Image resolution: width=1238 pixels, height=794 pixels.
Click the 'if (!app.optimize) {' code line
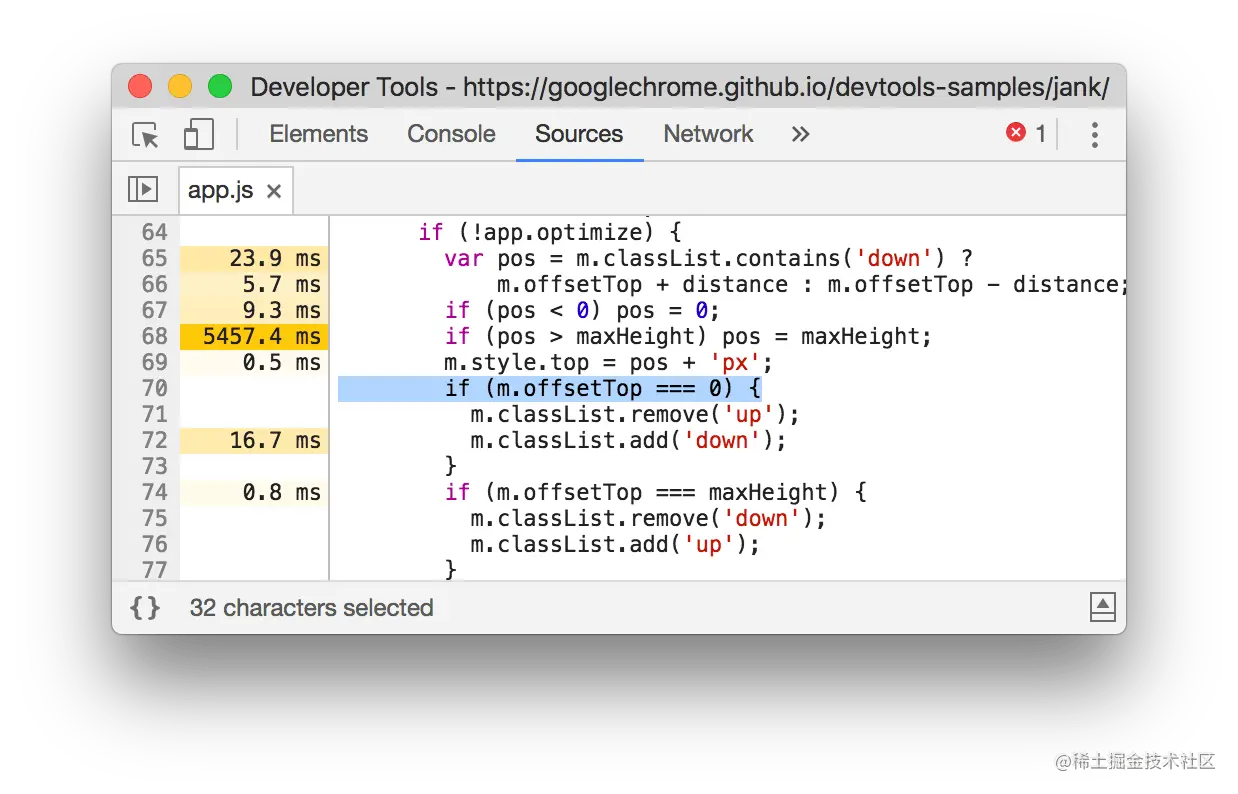(x=549, y=232)
